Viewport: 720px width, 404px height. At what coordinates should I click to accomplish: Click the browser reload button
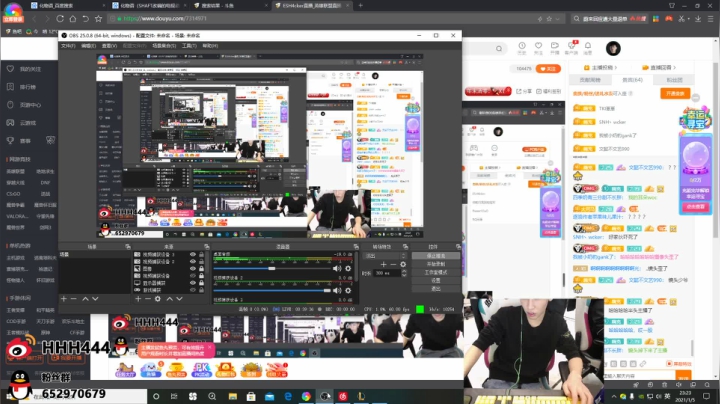(x=60, y=19)
